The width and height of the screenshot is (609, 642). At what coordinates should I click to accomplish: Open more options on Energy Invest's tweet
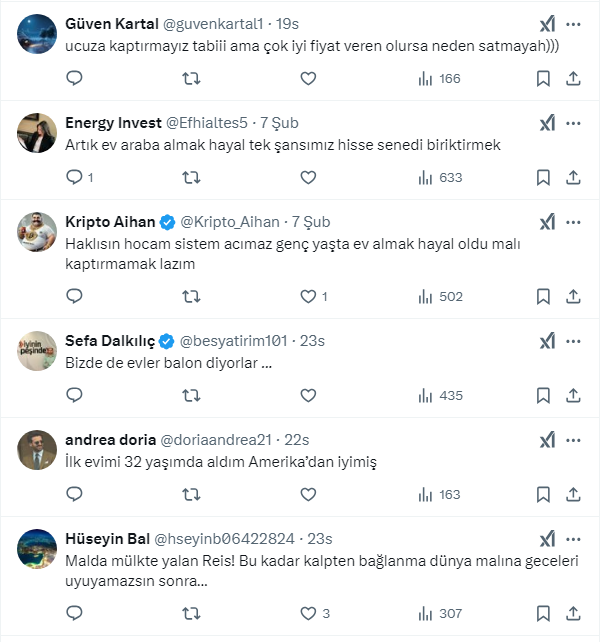point(573,123)
